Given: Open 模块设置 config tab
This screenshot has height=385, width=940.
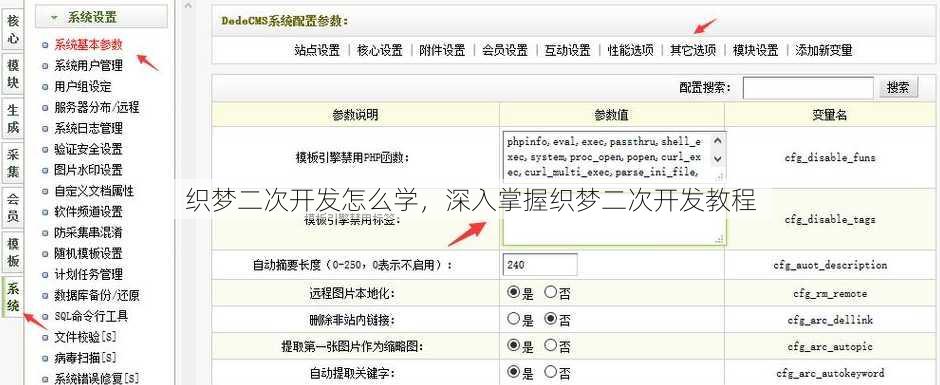Looking at the screenshot, I should 755,50.
